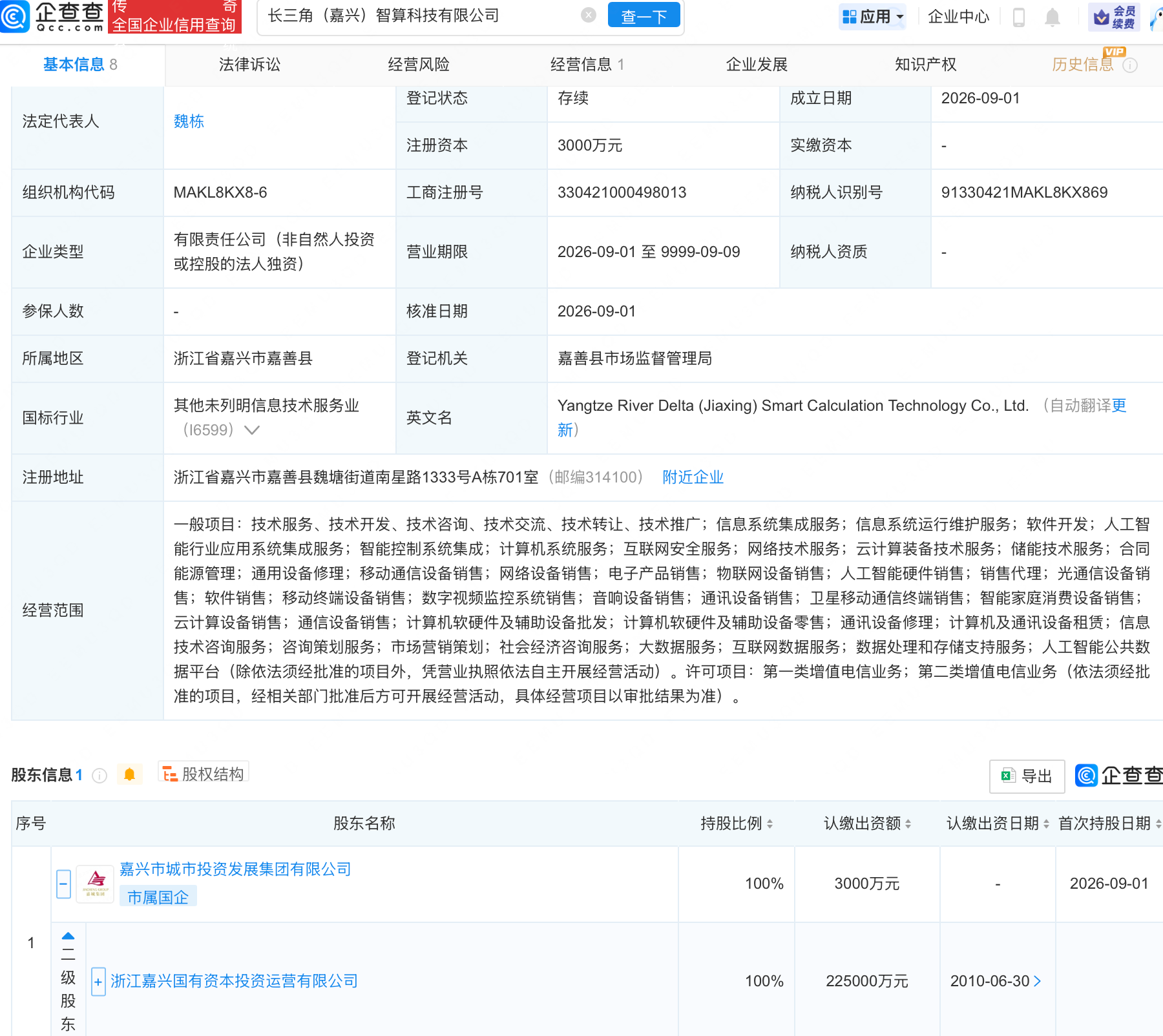Expand 浙江嘉兴国有资本投资运营有限公司 with plus toggle
Image resolution: width=1163 pixels, height=1036 pixels.
[98, 982]
